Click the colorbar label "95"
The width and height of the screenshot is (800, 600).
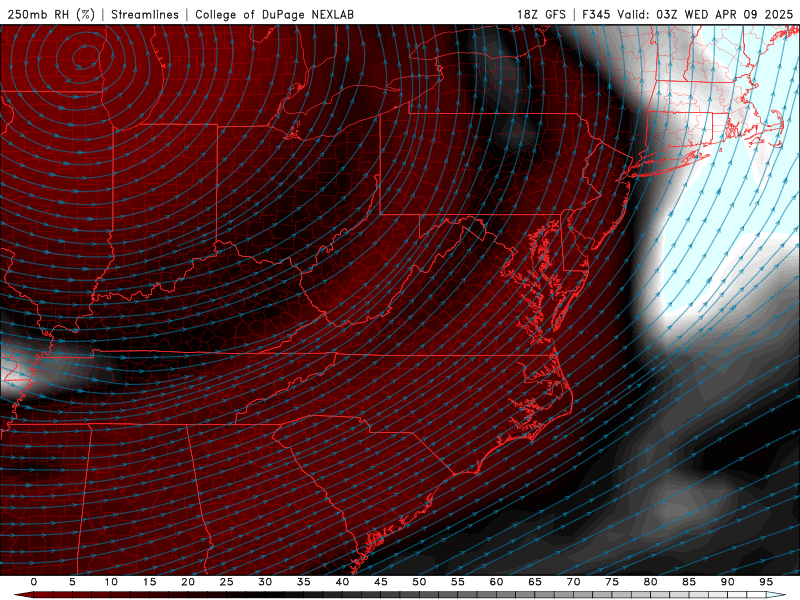(766, 582)
